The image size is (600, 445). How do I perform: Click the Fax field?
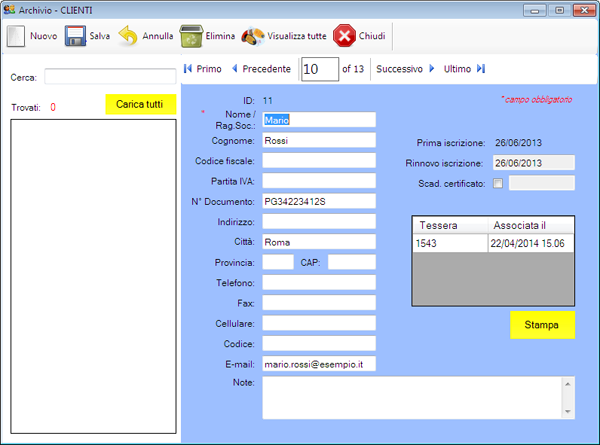[319, 303]
